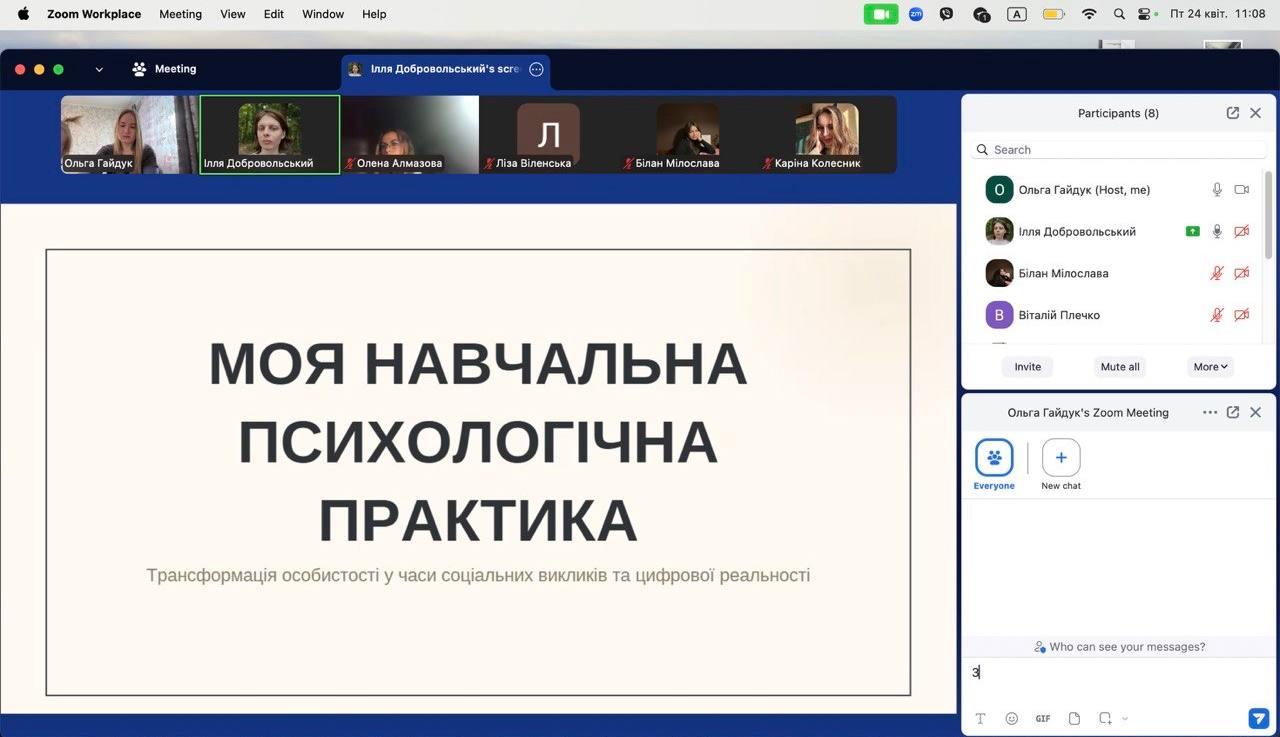Click the participants list scrollbar
This screenshot has width=1280, height=737.
(x=1268, y=215)
